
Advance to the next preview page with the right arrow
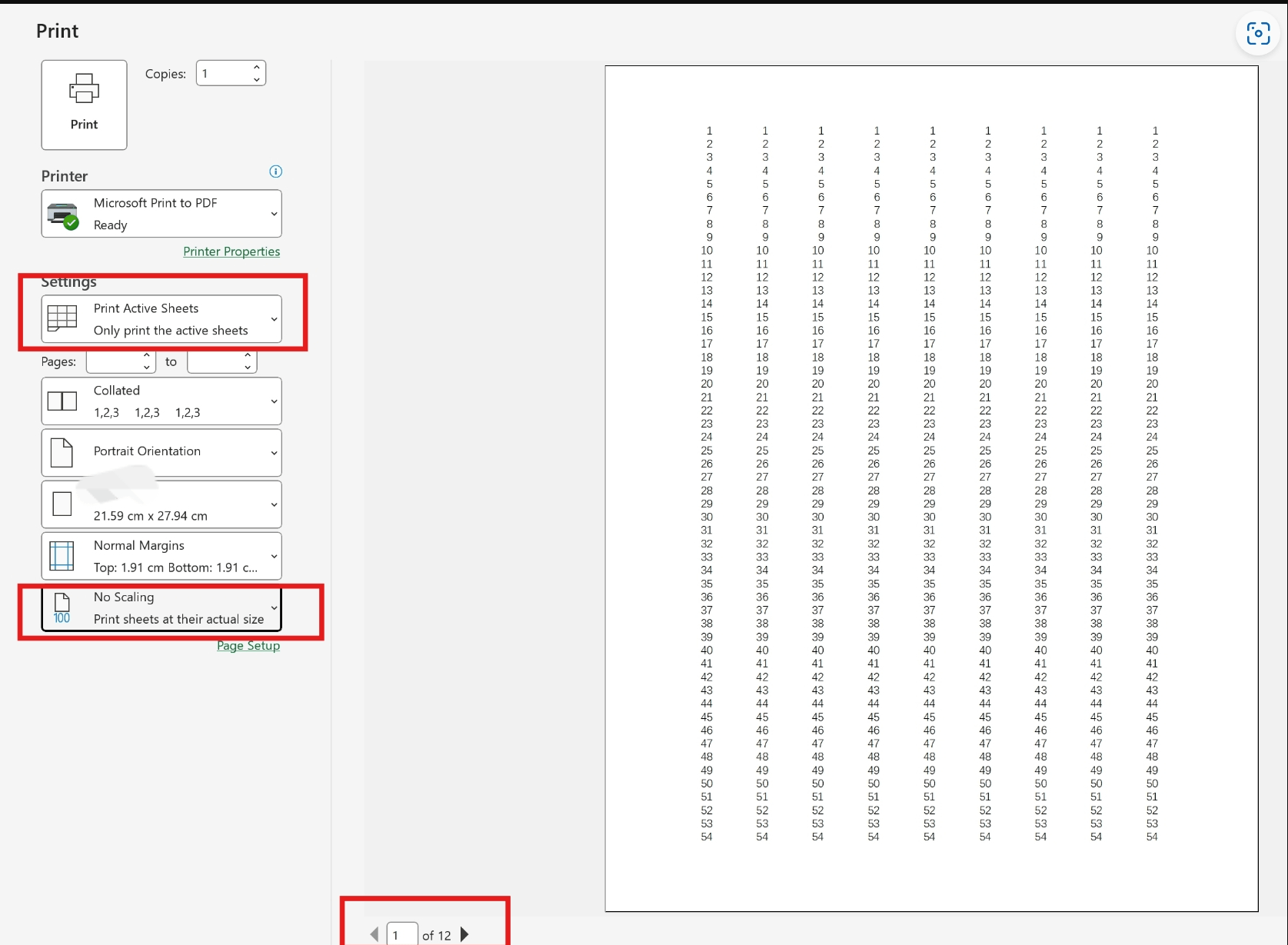tap(464, 934)
